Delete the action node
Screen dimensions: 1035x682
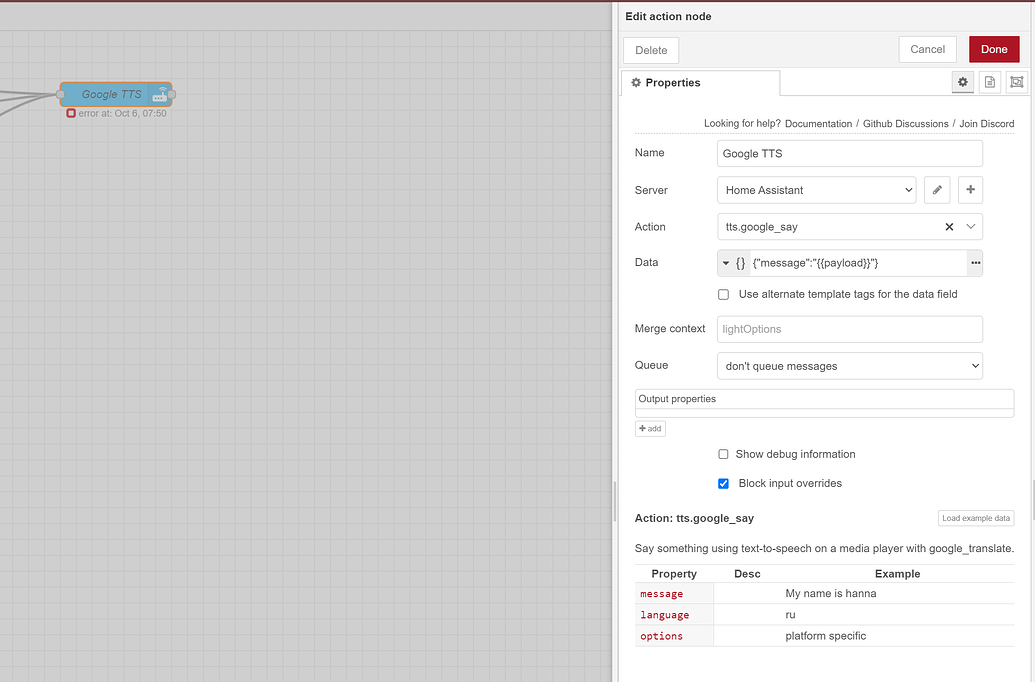coord(651,50)
